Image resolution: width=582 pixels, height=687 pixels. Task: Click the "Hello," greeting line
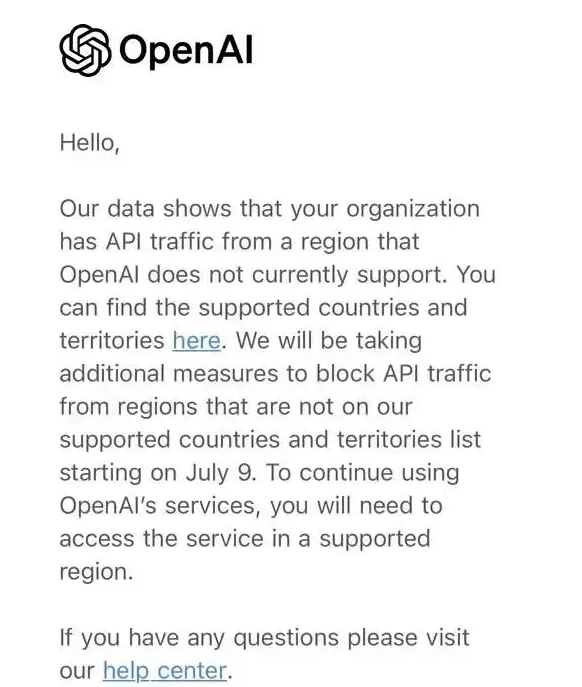point(89,143)
